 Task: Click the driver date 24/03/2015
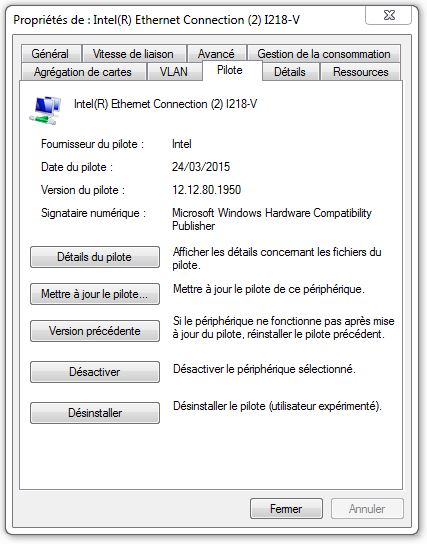tap(201, 167)
